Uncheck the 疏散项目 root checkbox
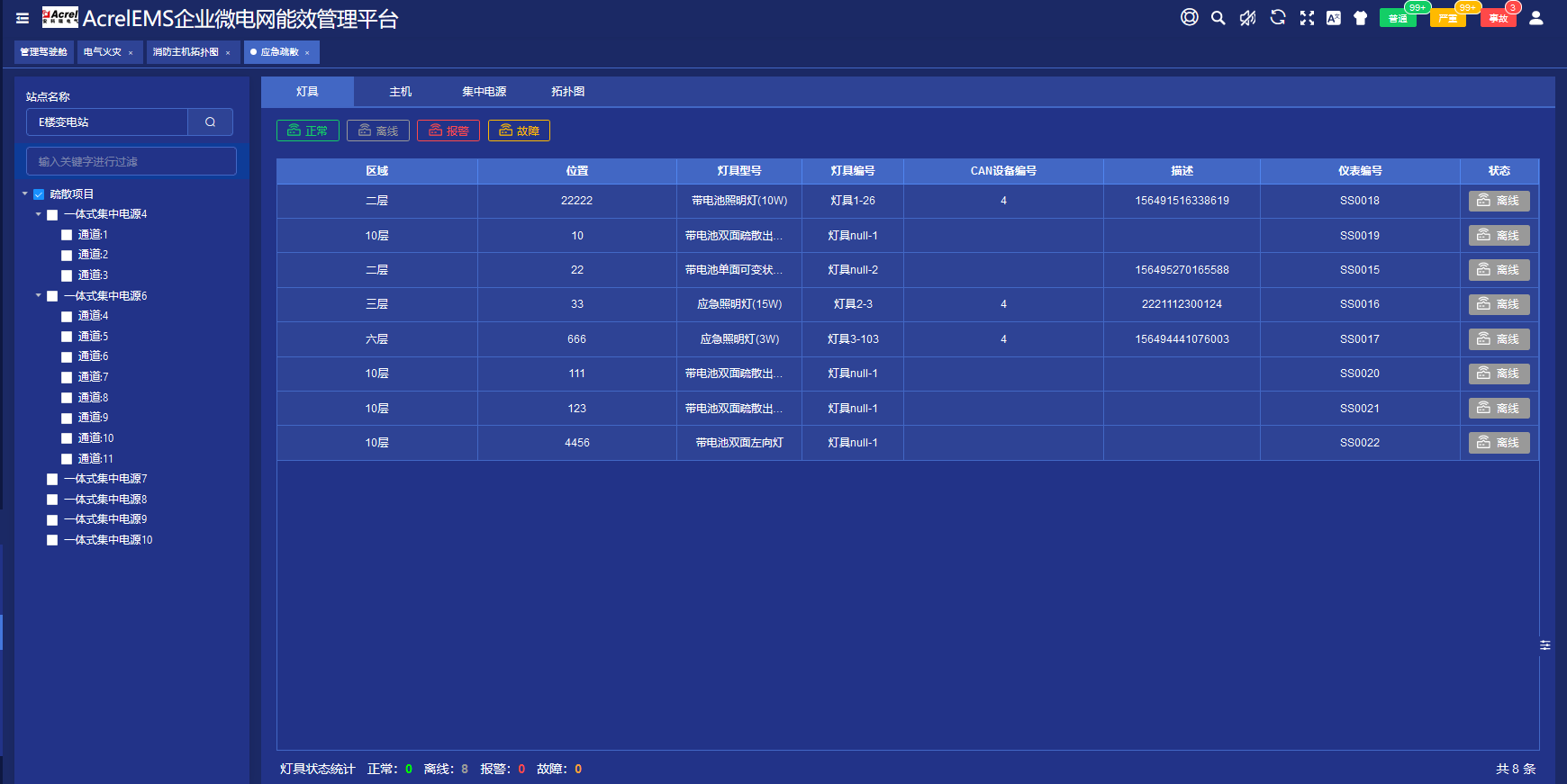The height and width of the screenshot is (784, 1567). [x=39, y=194]
